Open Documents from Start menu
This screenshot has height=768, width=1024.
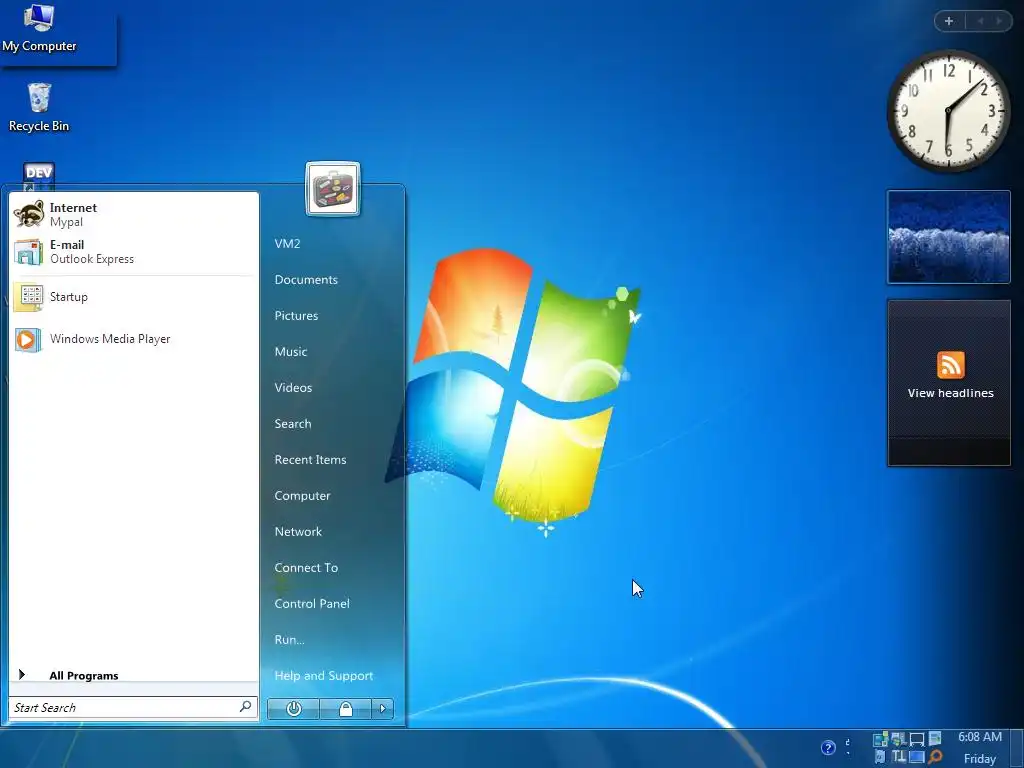tap(306, 280)
